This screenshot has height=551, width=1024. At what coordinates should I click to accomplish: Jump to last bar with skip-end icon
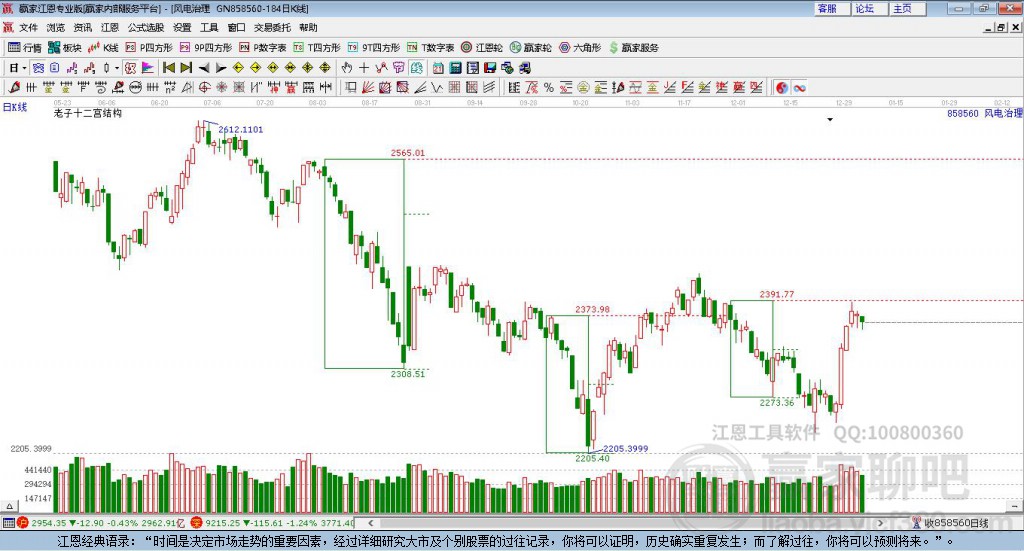pyautogui.click(x=186, y=68)
